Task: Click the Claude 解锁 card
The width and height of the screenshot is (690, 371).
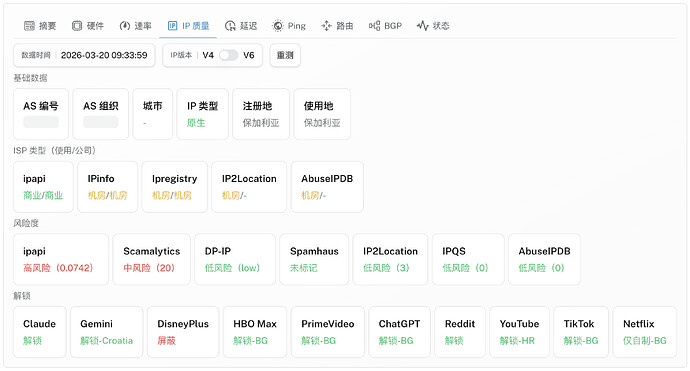Action: (x=40, y=332)
